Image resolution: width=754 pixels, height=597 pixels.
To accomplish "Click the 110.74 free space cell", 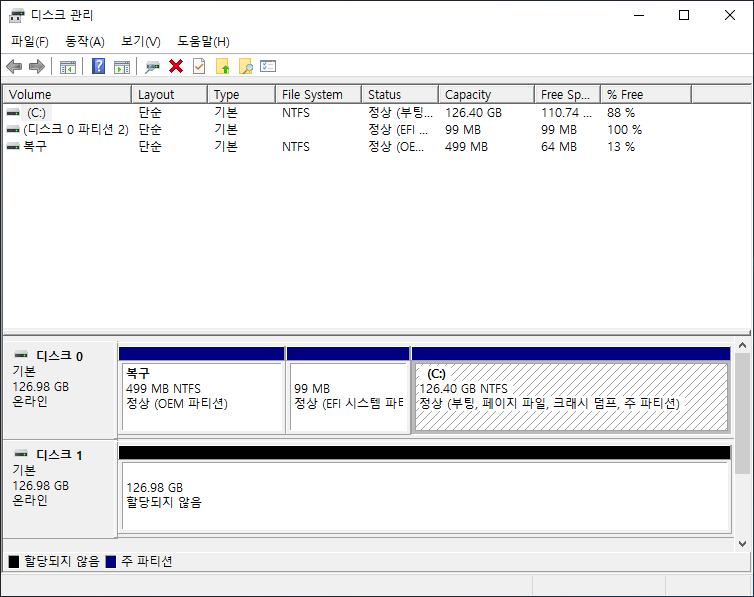I will [566, 112].
